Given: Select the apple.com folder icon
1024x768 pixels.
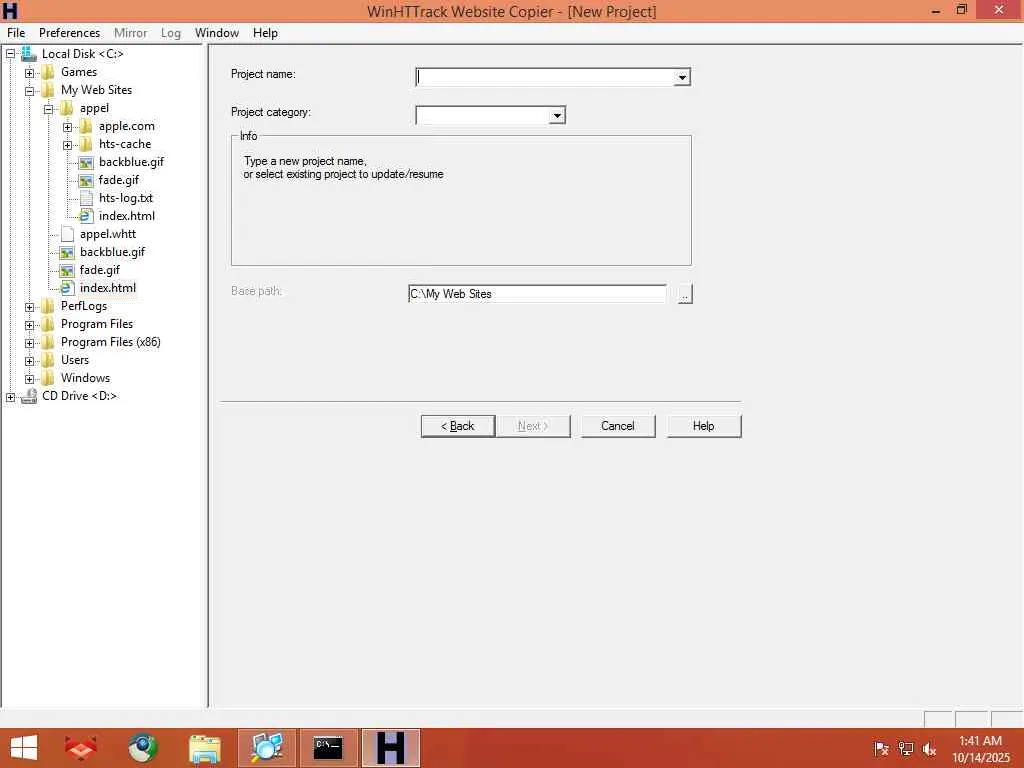Looking at the screenshot, I should pos(86,126).
